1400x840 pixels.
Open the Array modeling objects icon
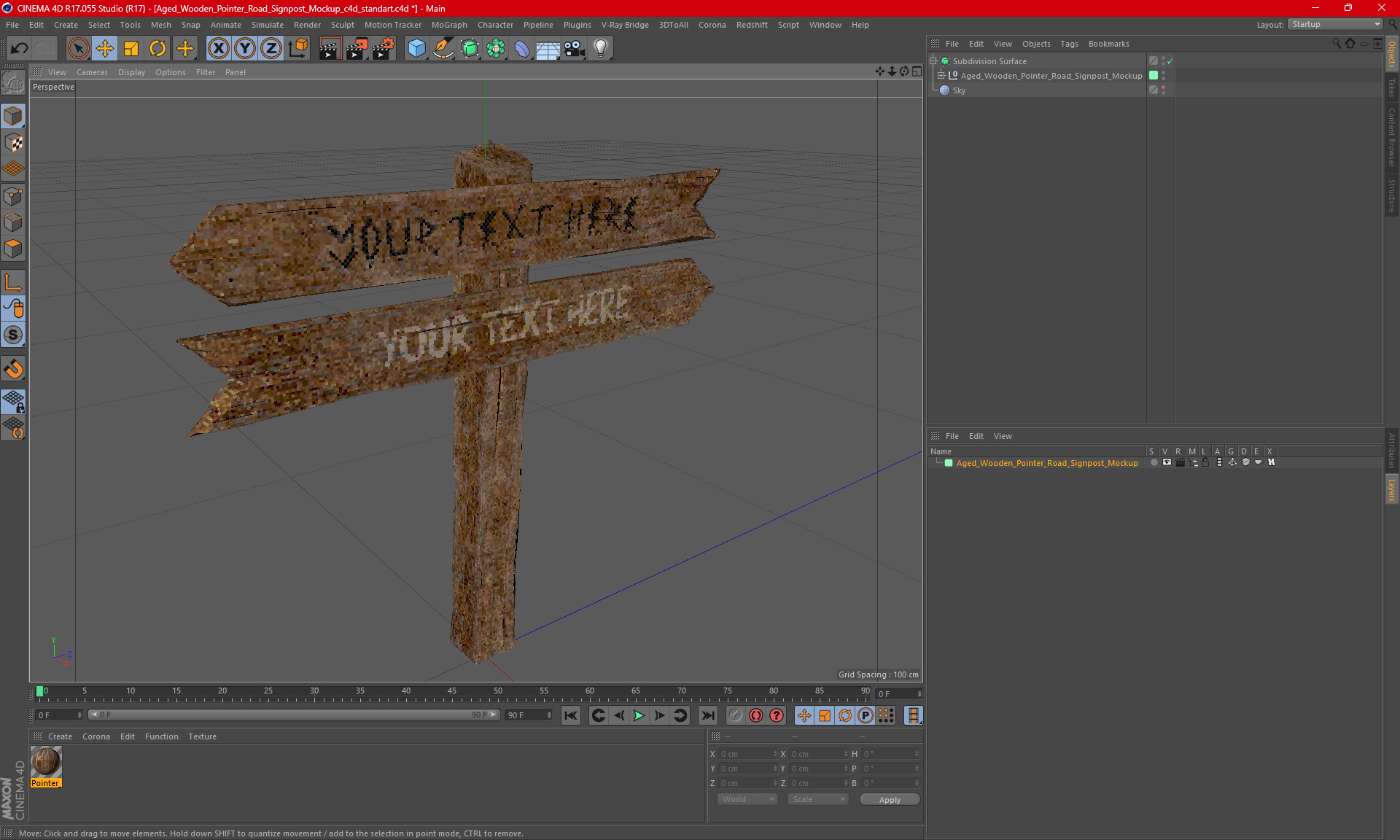[x=496, y=48]
